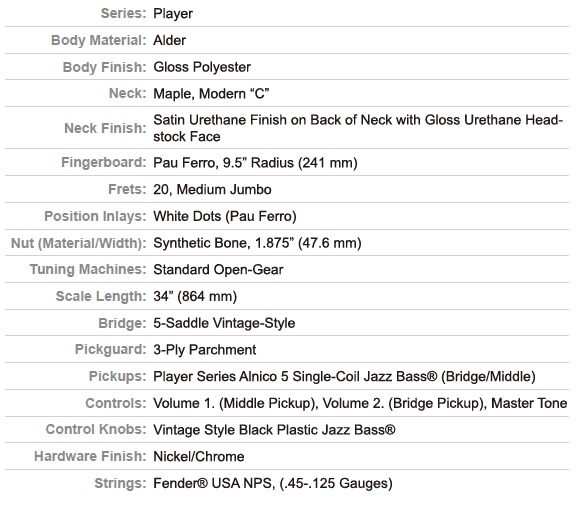Click the Series label
The image size is (584, 508).
[x=123, y=13]
